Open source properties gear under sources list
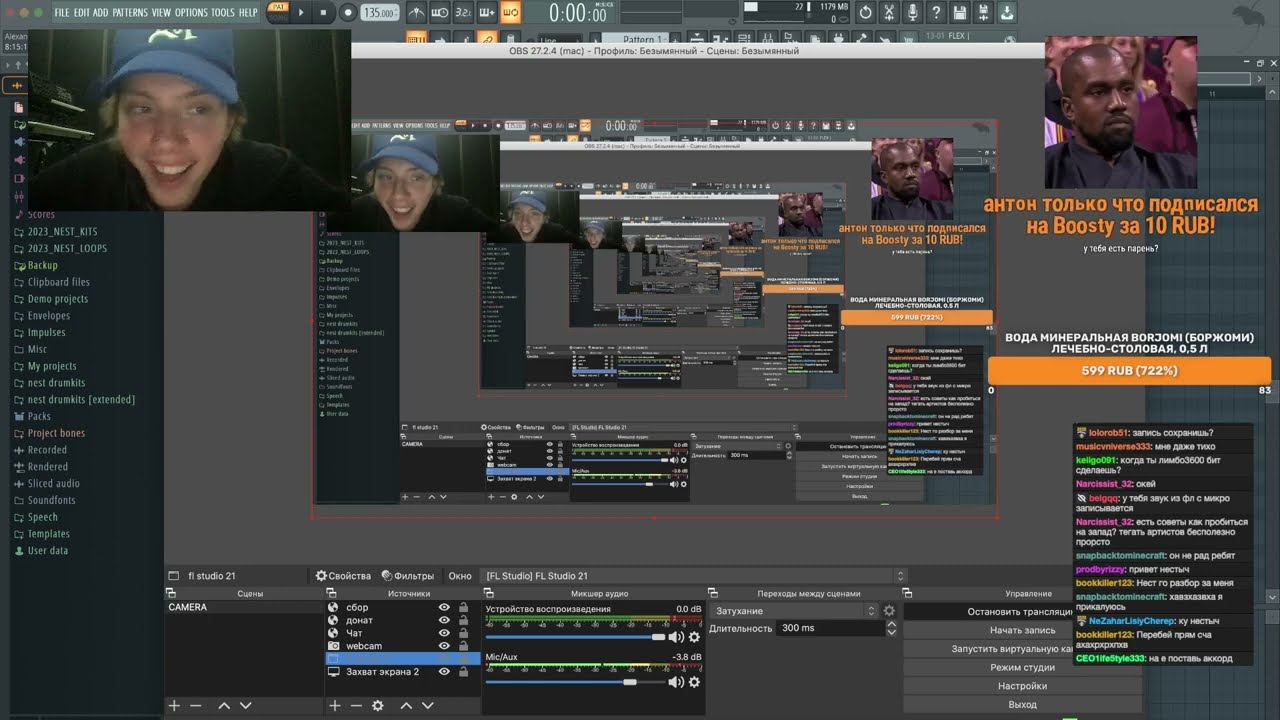 coord(378,705)
